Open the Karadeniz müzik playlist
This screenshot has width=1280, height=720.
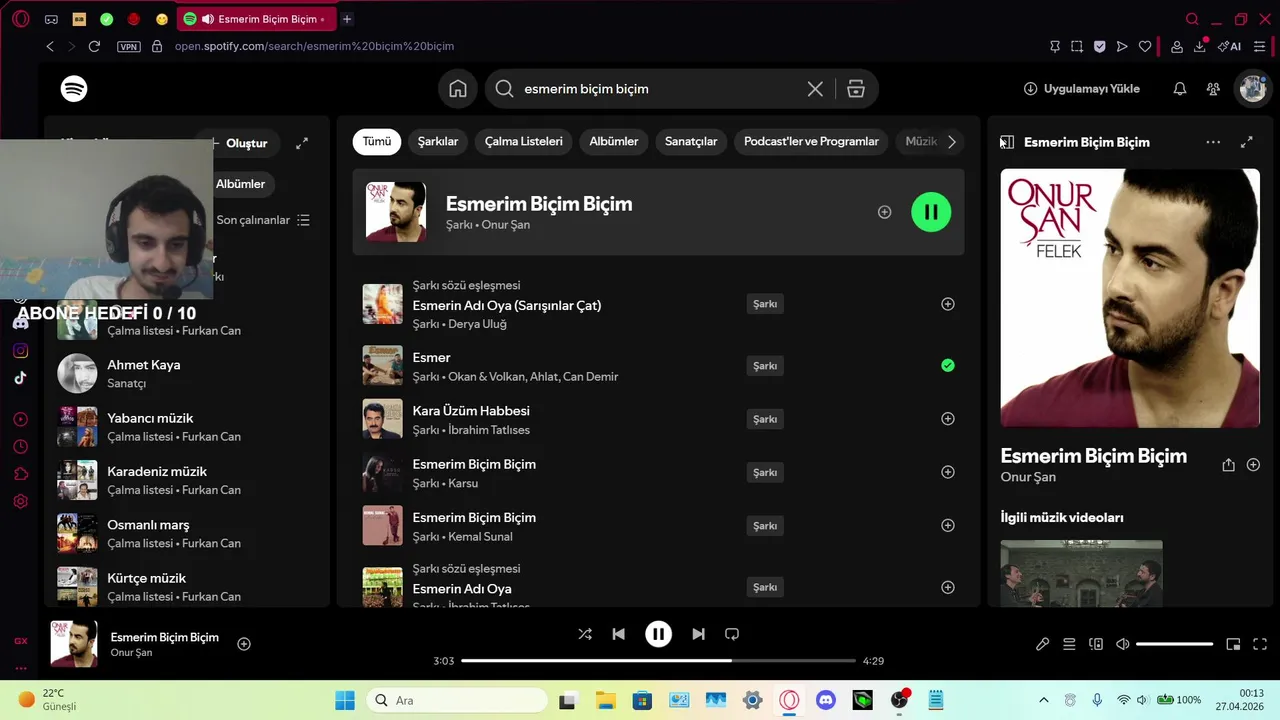pos(188,480)
